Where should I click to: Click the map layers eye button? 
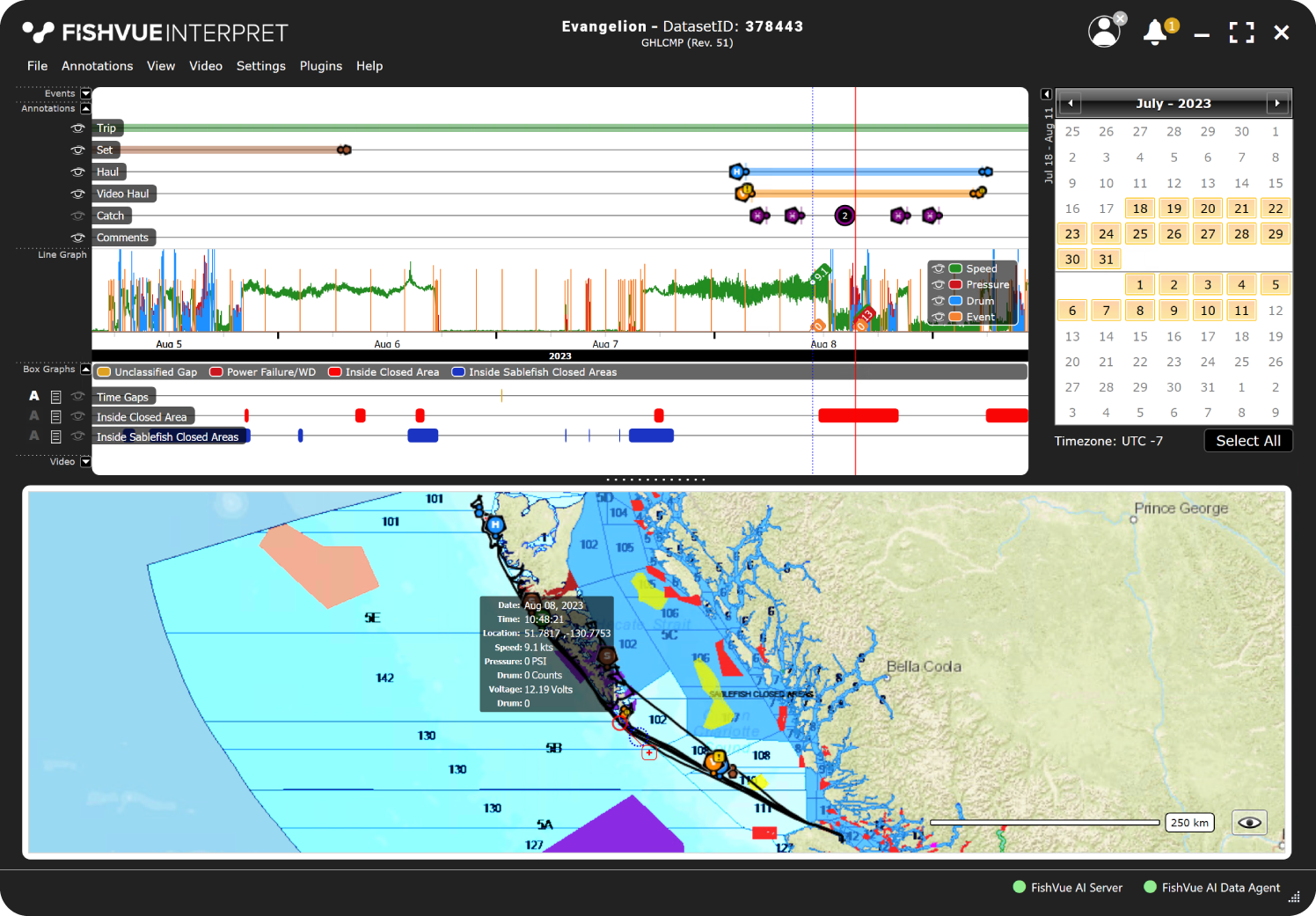1249,823
